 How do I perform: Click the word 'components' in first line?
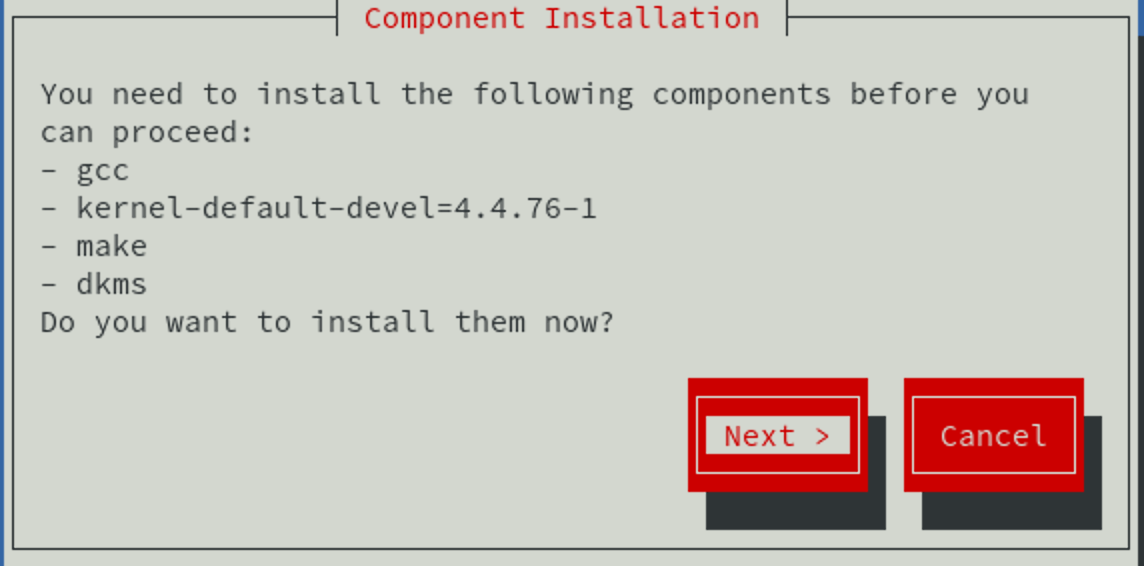pos(741,96)
